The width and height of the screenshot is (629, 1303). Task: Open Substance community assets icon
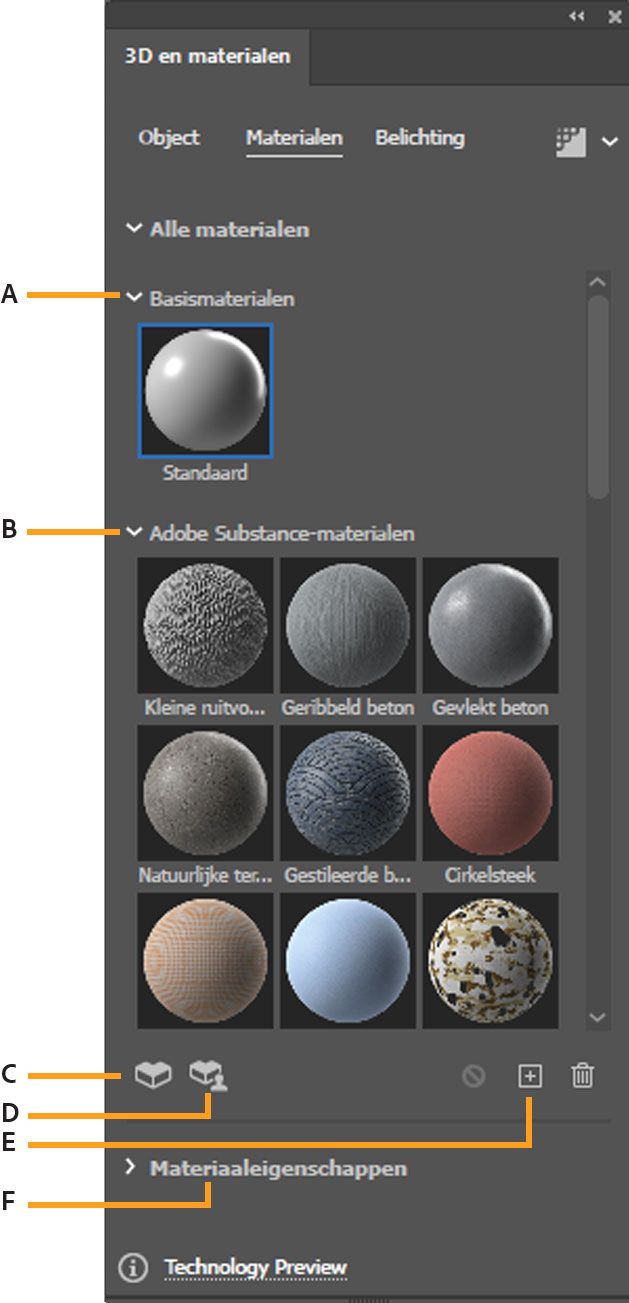click(x=208, y=1076)
